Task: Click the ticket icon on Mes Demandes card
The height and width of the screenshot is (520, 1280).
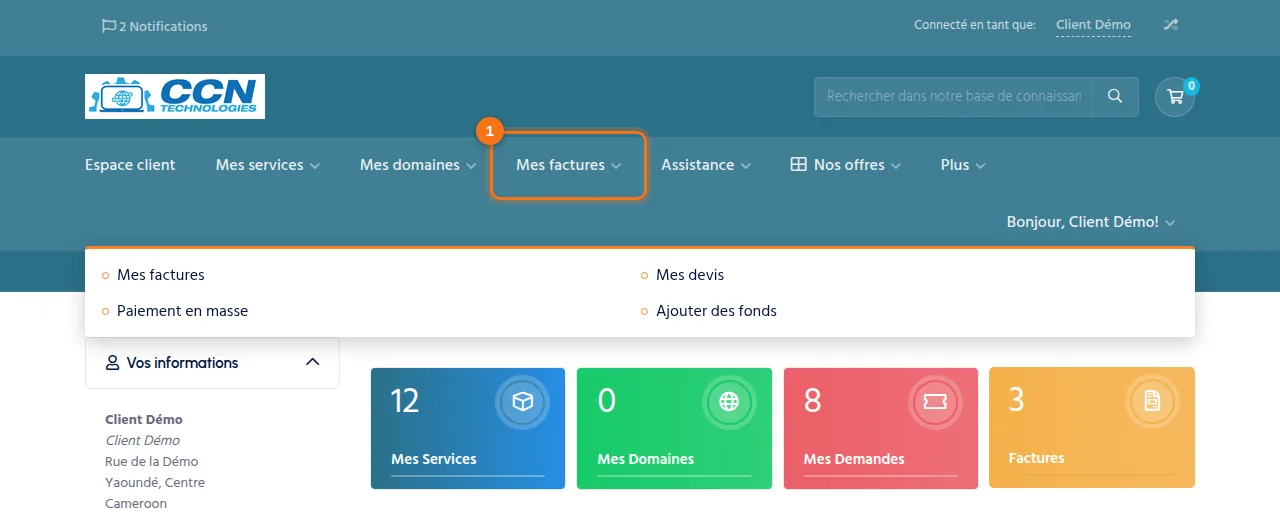Action: pos(935,402)
